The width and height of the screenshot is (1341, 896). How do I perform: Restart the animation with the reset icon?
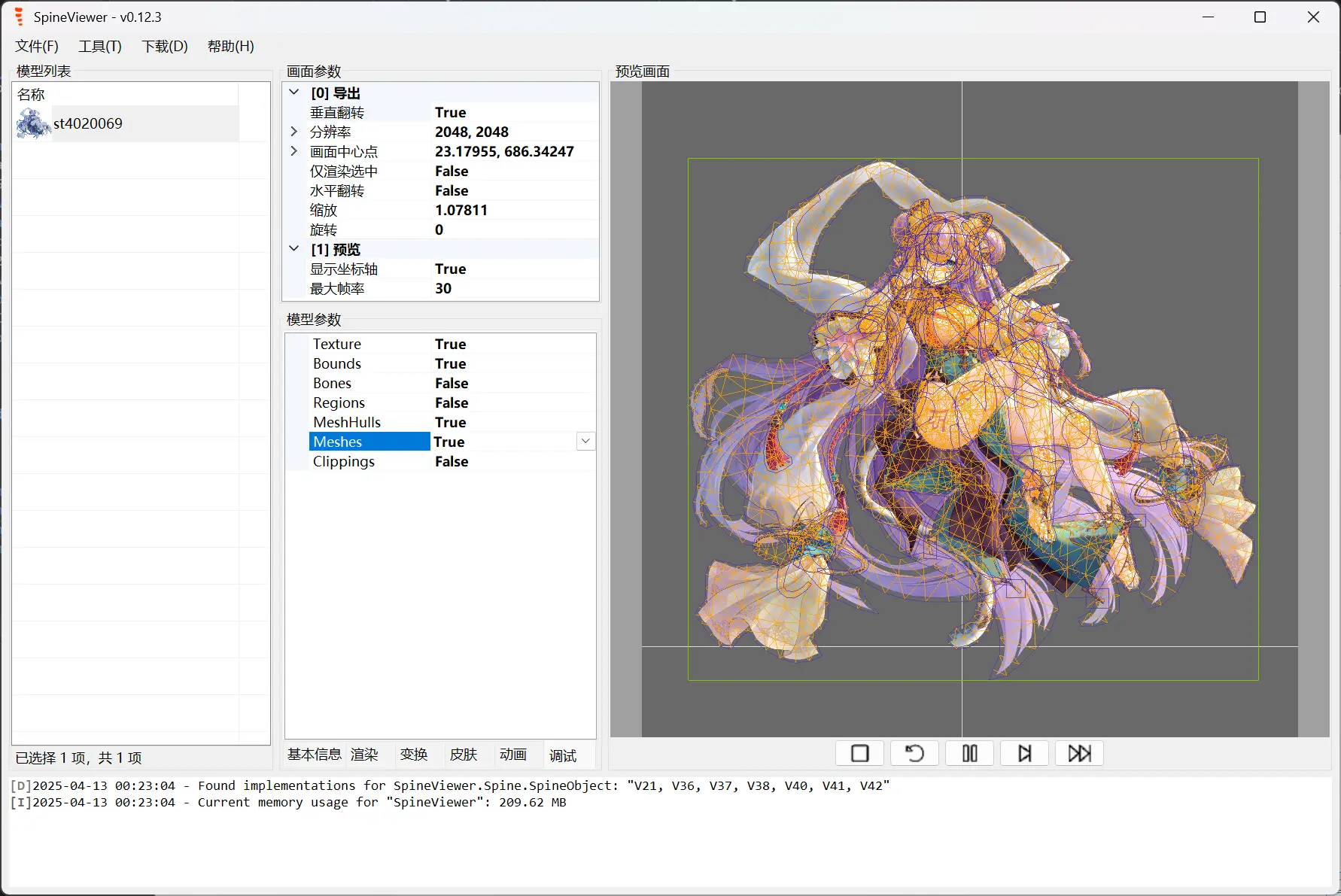coord(914,753)
